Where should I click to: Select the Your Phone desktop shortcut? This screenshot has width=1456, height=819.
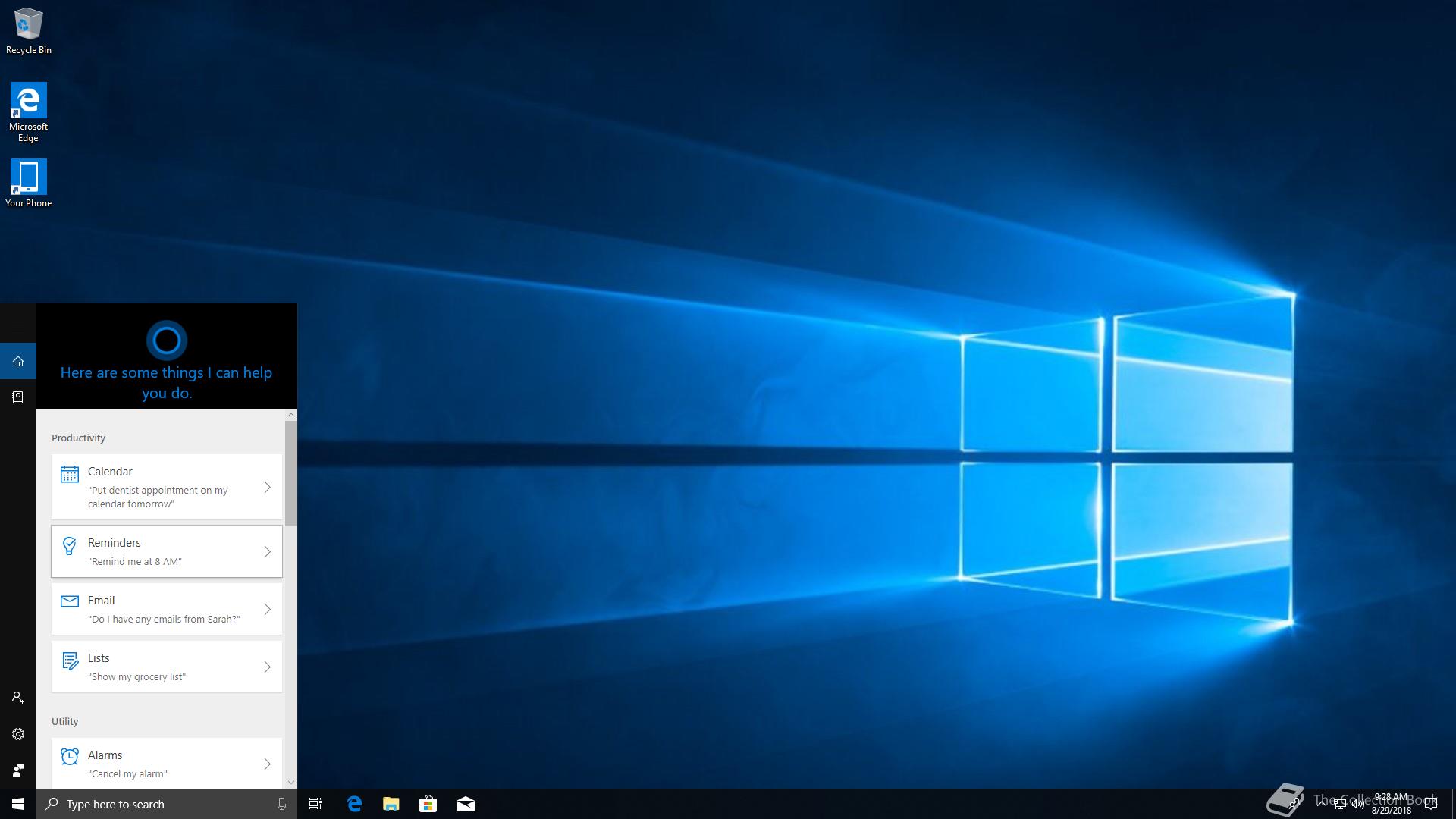(x=29, y=183)
